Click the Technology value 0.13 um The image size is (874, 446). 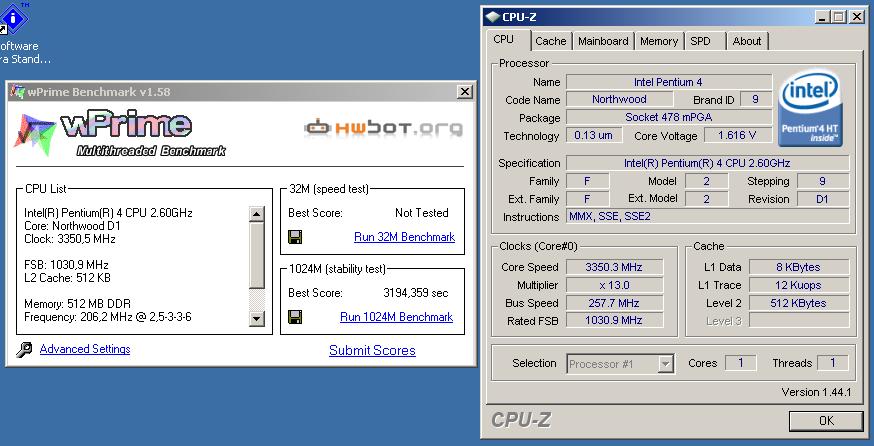point(594,135)
